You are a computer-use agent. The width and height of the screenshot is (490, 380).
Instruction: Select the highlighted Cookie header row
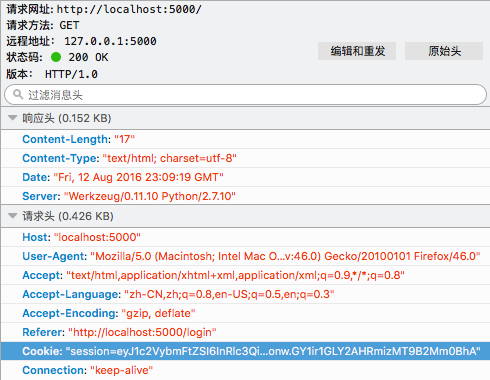[246, 351]
